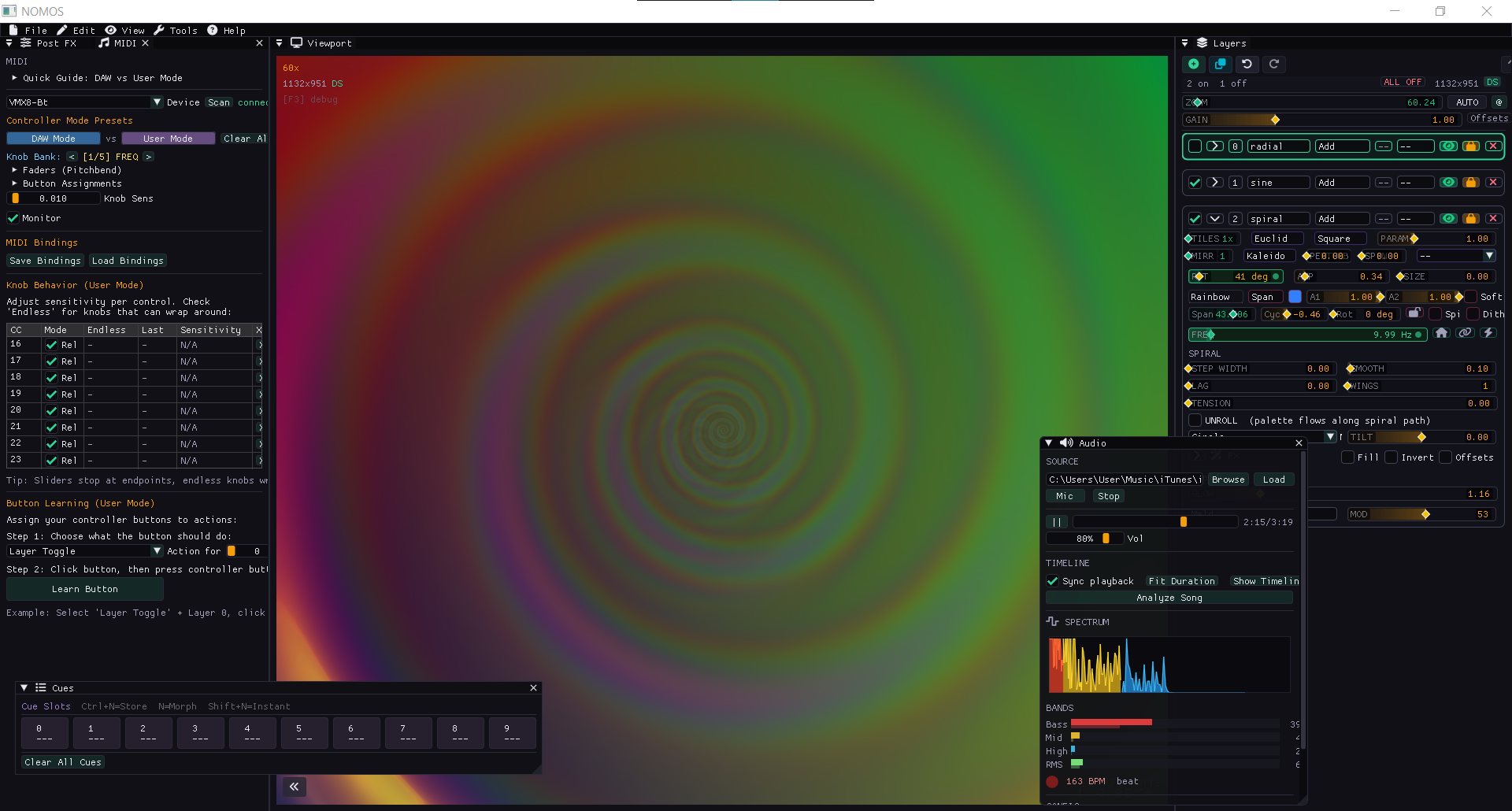The width and height of the screenshot is (1512, 811).
Task: Add a new layer with the plus icon
Action: (x=1194, y=64)
